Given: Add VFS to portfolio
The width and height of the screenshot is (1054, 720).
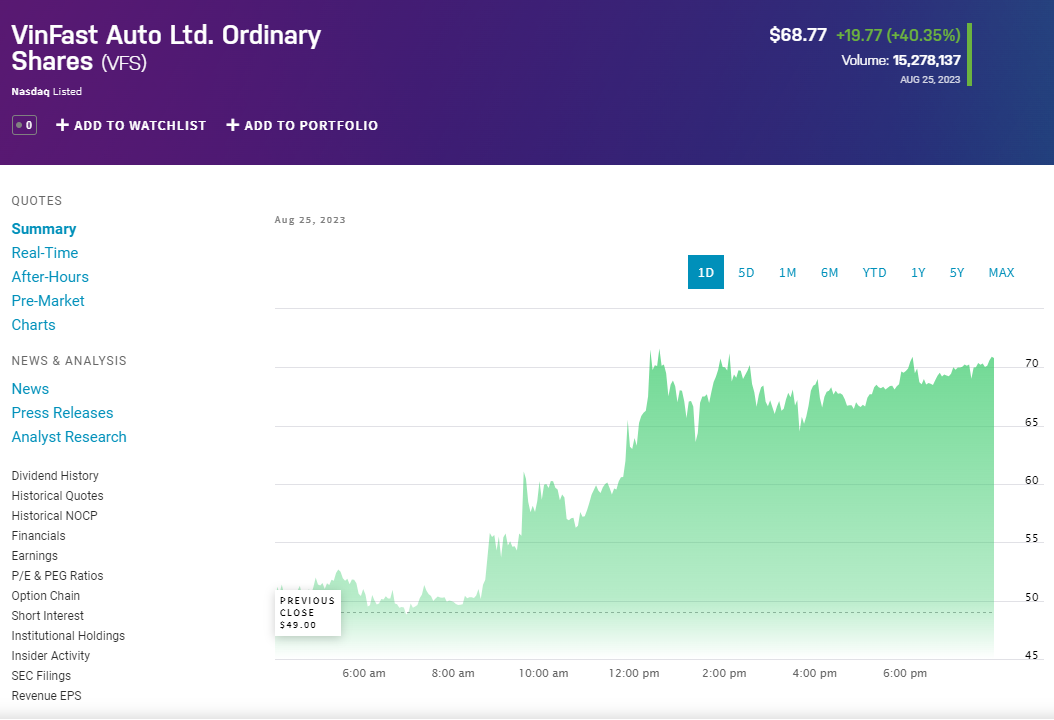Looking at the screenshot, I should pyautogui.click(x=302, y=125).
